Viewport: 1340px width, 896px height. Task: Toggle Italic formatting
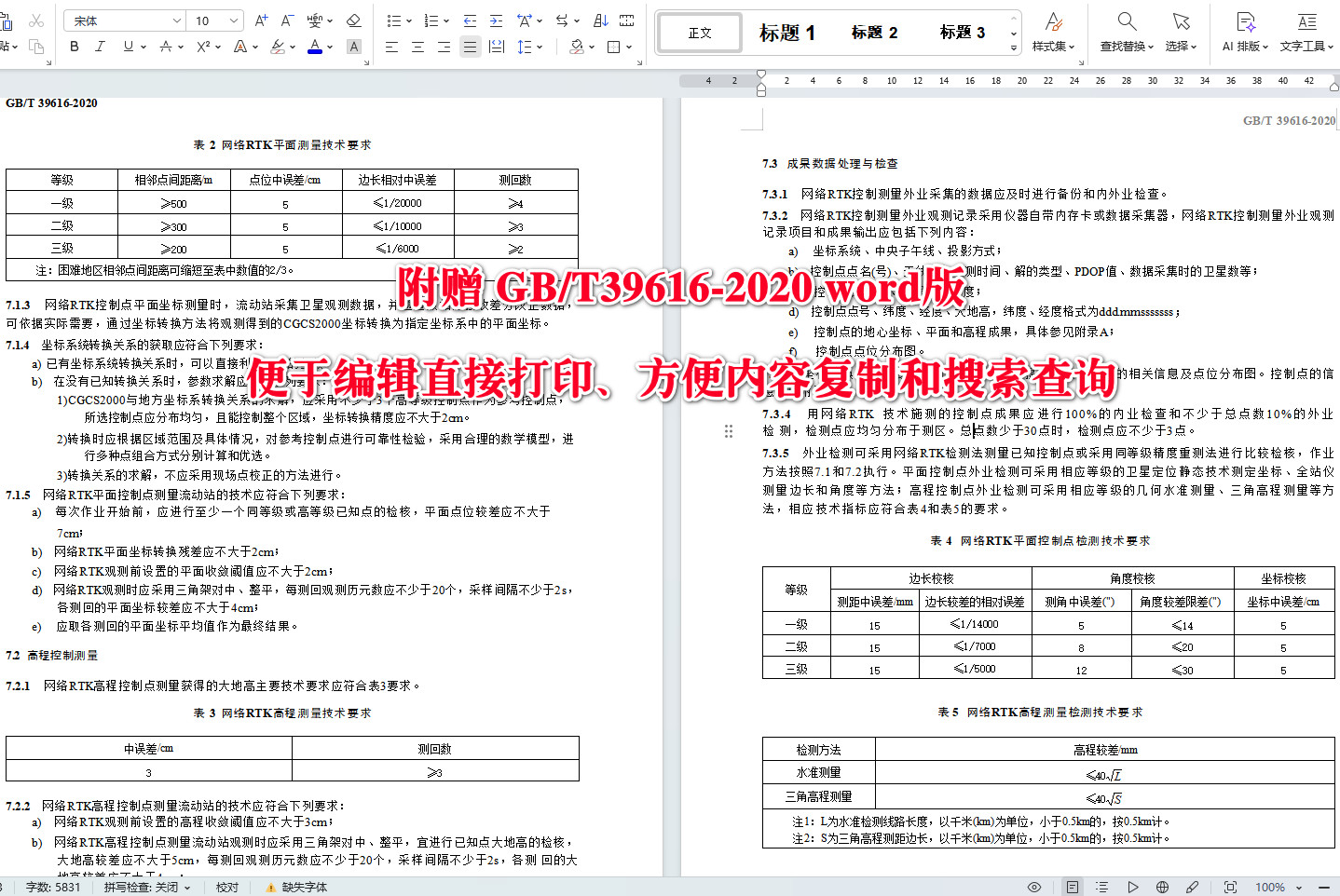tap(100, 46)
